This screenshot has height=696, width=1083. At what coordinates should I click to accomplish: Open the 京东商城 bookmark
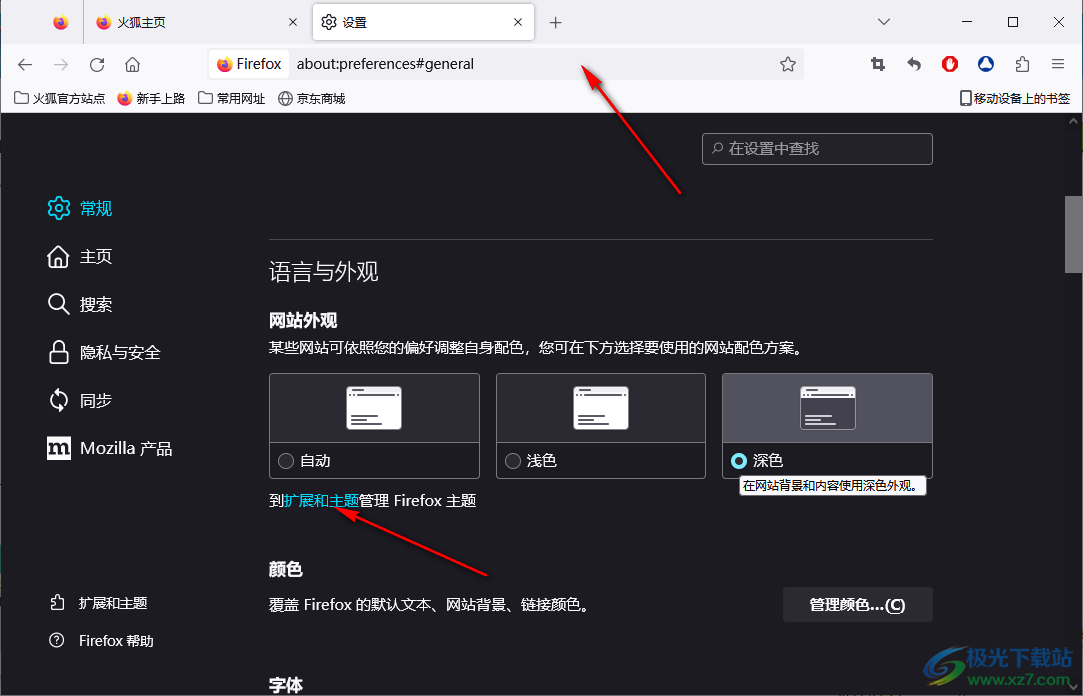[x=312, y=99]
